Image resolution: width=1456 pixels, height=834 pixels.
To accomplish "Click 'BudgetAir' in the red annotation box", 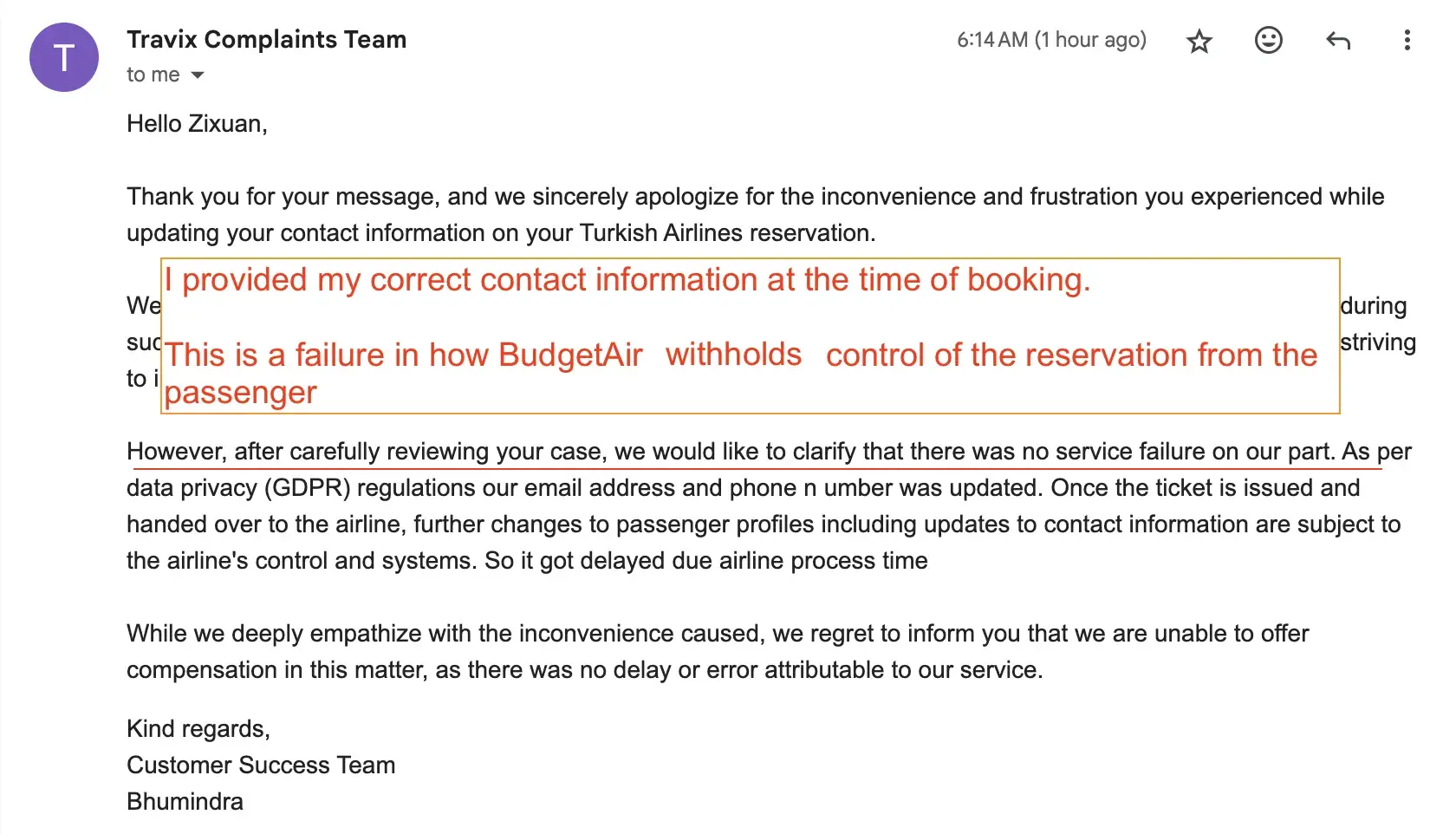I will pyautogui.click(x=570, y=355).
